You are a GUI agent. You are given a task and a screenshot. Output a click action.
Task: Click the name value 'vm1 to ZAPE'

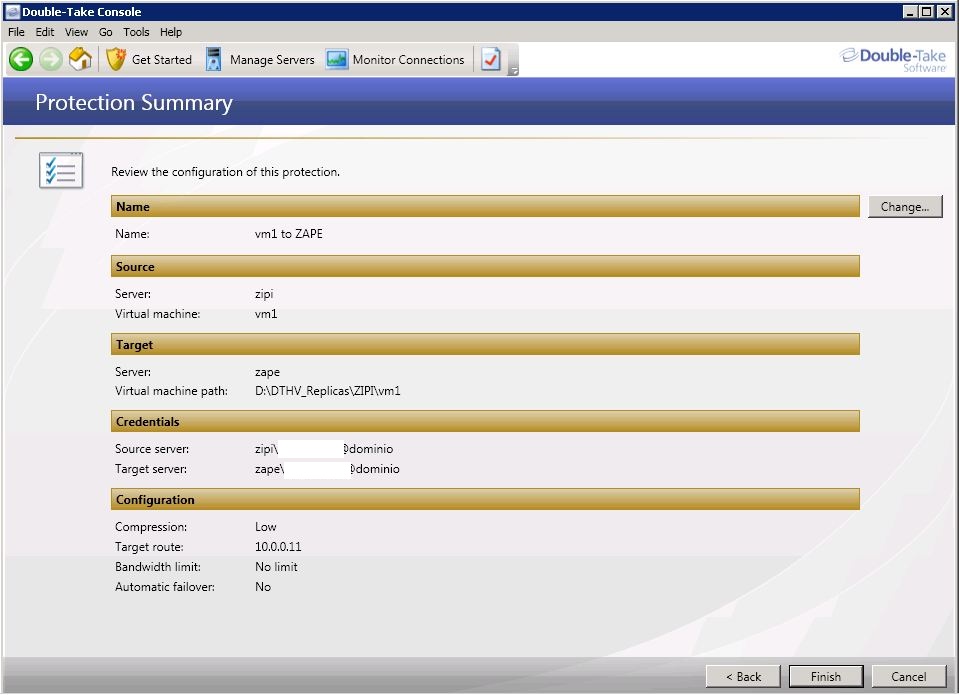(x=289, y=234)
